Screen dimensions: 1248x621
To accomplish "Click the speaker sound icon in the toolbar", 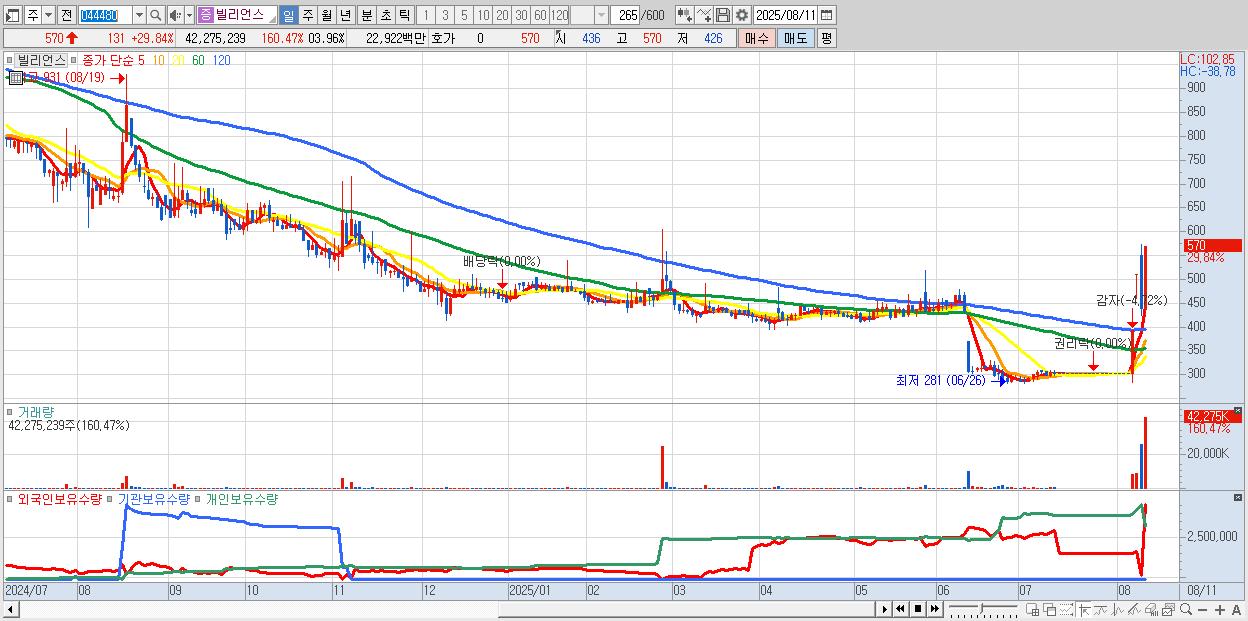I will [x=174, y=15].
